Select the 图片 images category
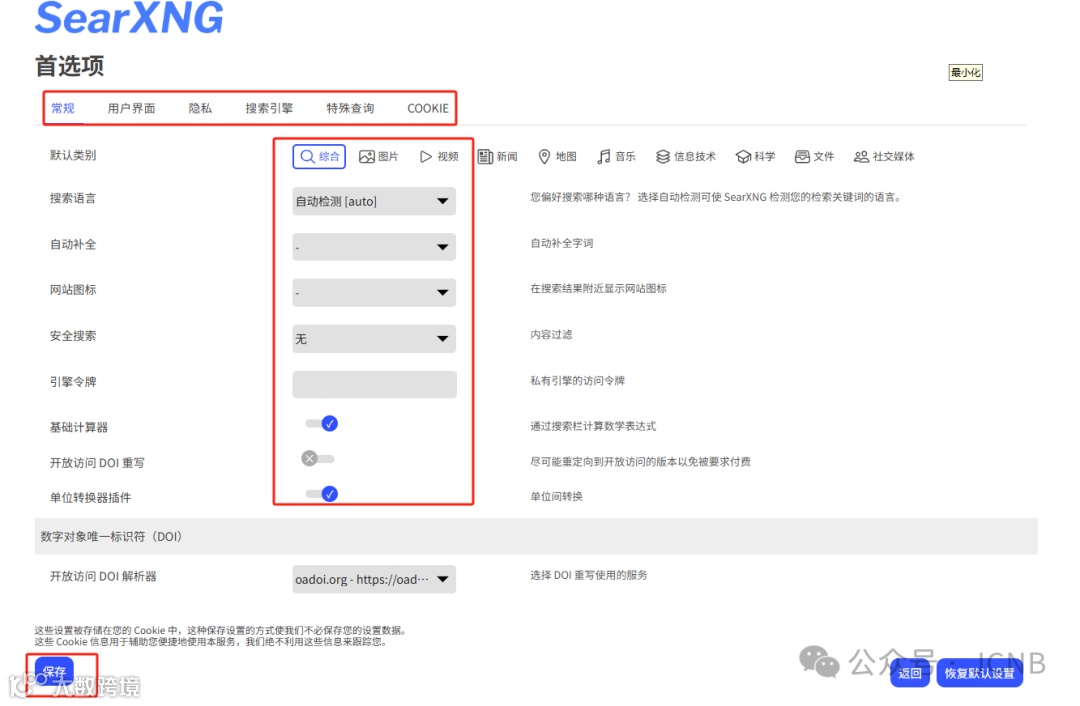1080x706 pixels. (379, 156)
